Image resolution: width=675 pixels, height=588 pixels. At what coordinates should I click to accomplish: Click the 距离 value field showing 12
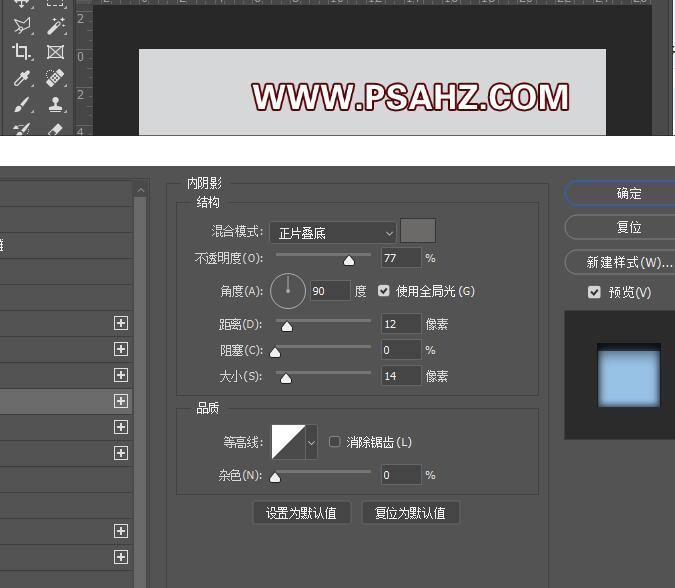pyautogui.click(x=401, y=324)
